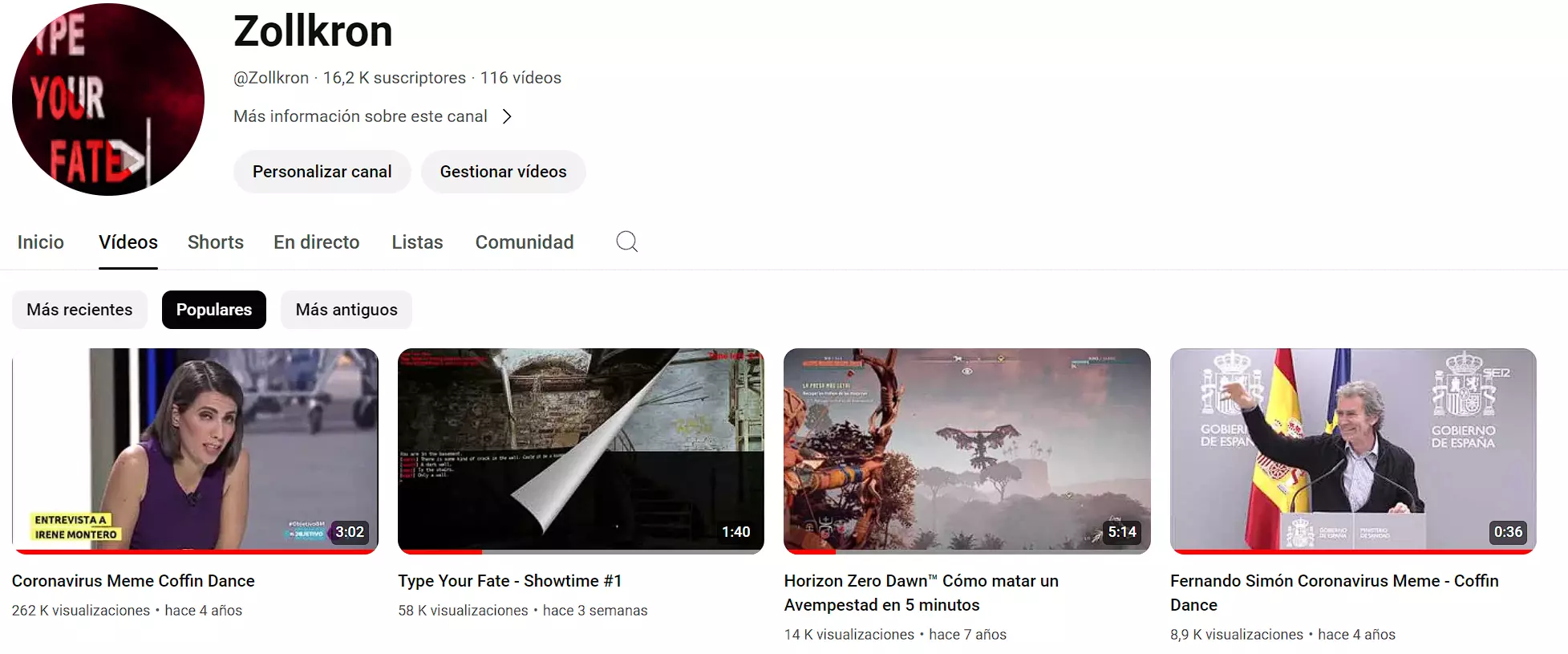Open Coronavirus Meme Coffin Dance thumbnail

(195, 451)
